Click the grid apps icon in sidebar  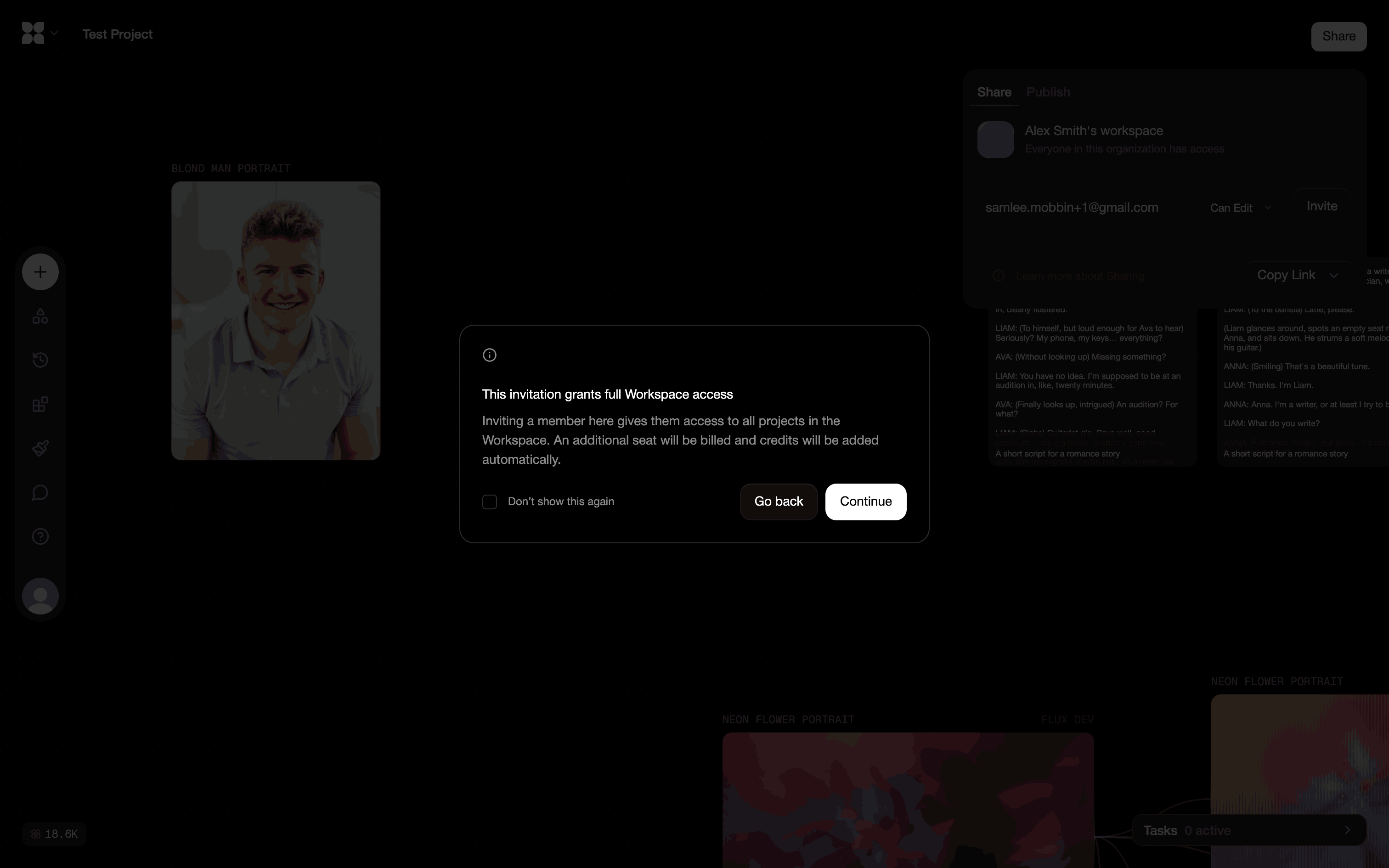[40, 404]
